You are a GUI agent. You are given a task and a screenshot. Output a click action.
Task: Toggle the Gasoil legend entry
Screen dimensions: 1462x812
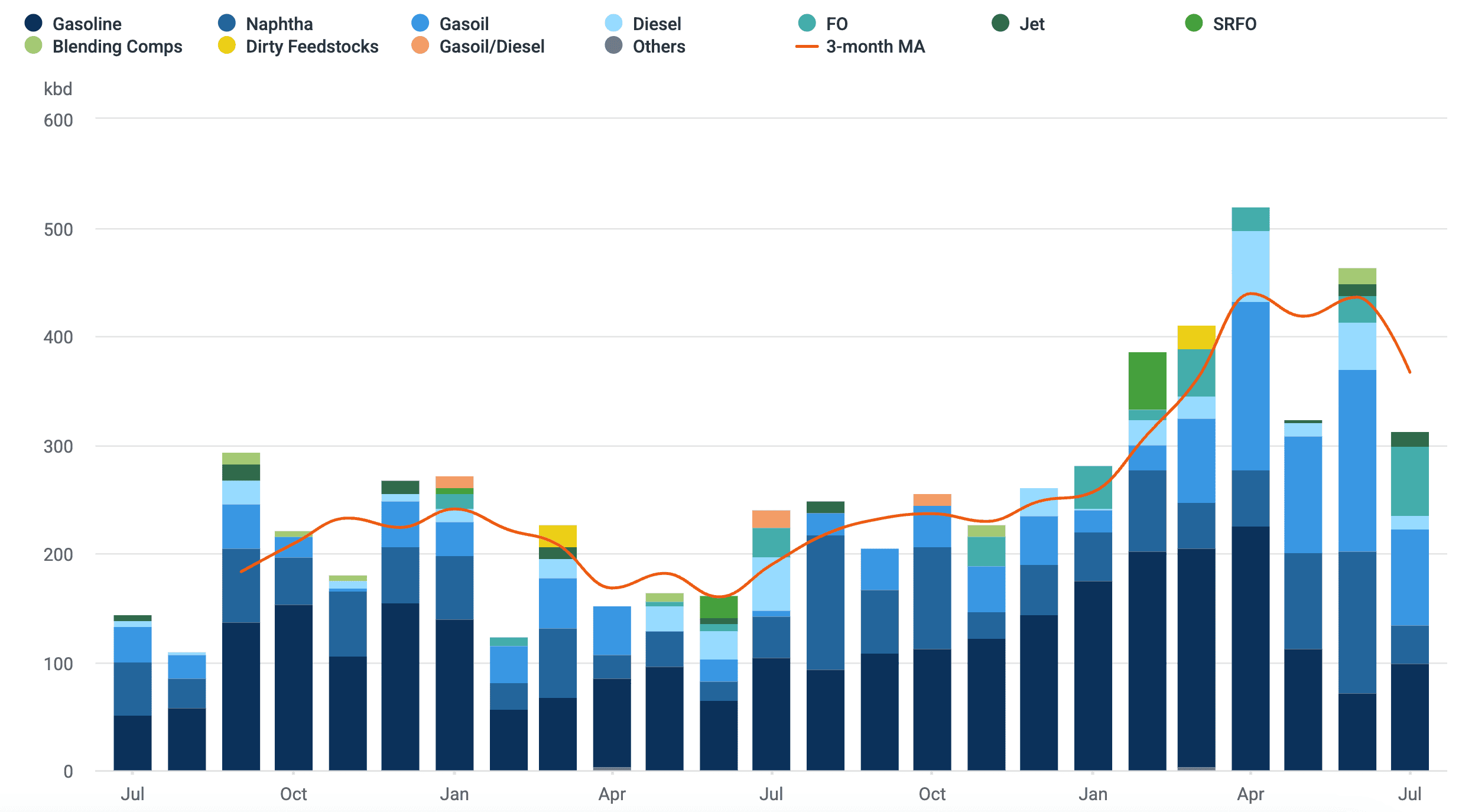coord(450,24)
